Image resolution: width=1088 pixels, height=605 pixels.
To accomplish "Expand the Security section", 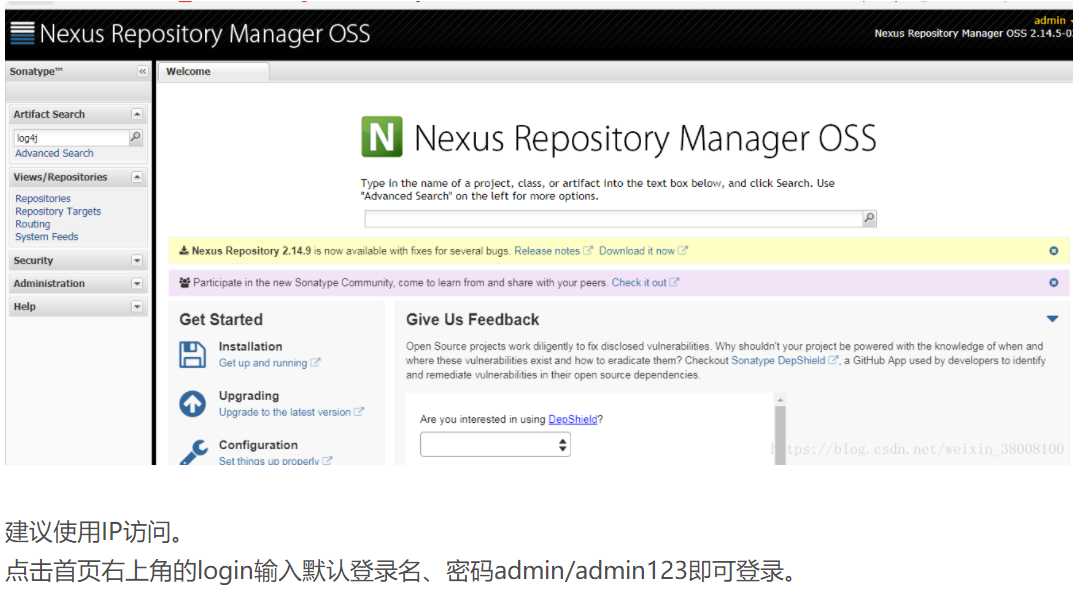I will tap(137, 261).
